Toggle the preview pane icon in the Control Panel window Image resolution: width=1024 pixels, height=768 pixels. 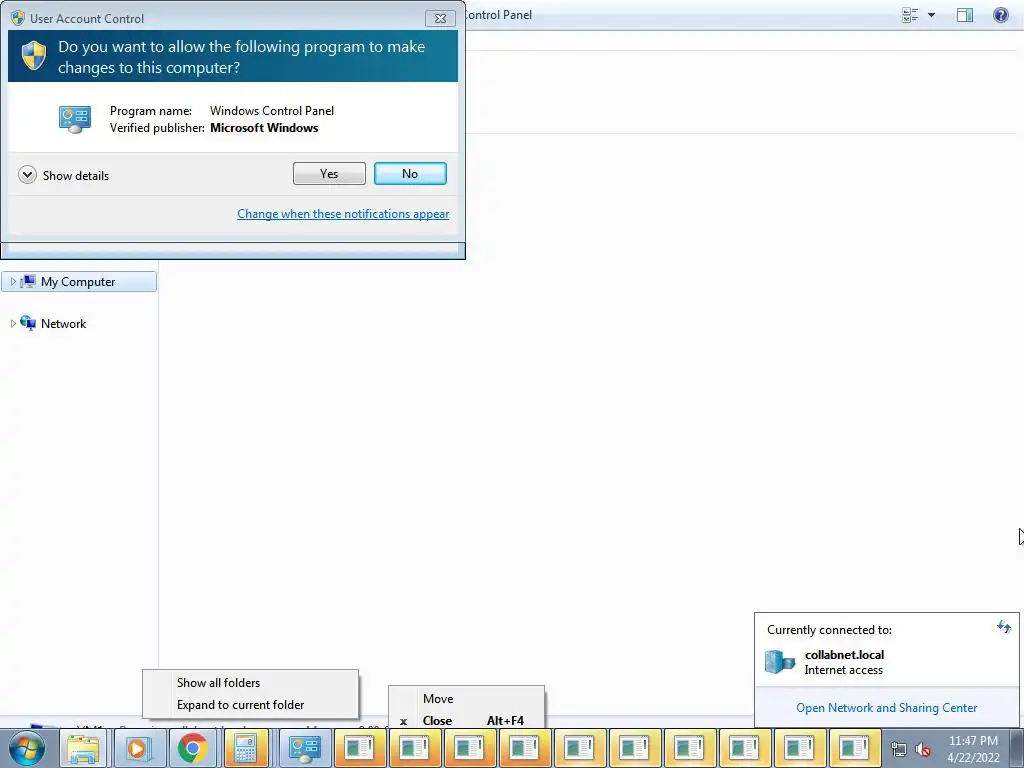(965, 15)
